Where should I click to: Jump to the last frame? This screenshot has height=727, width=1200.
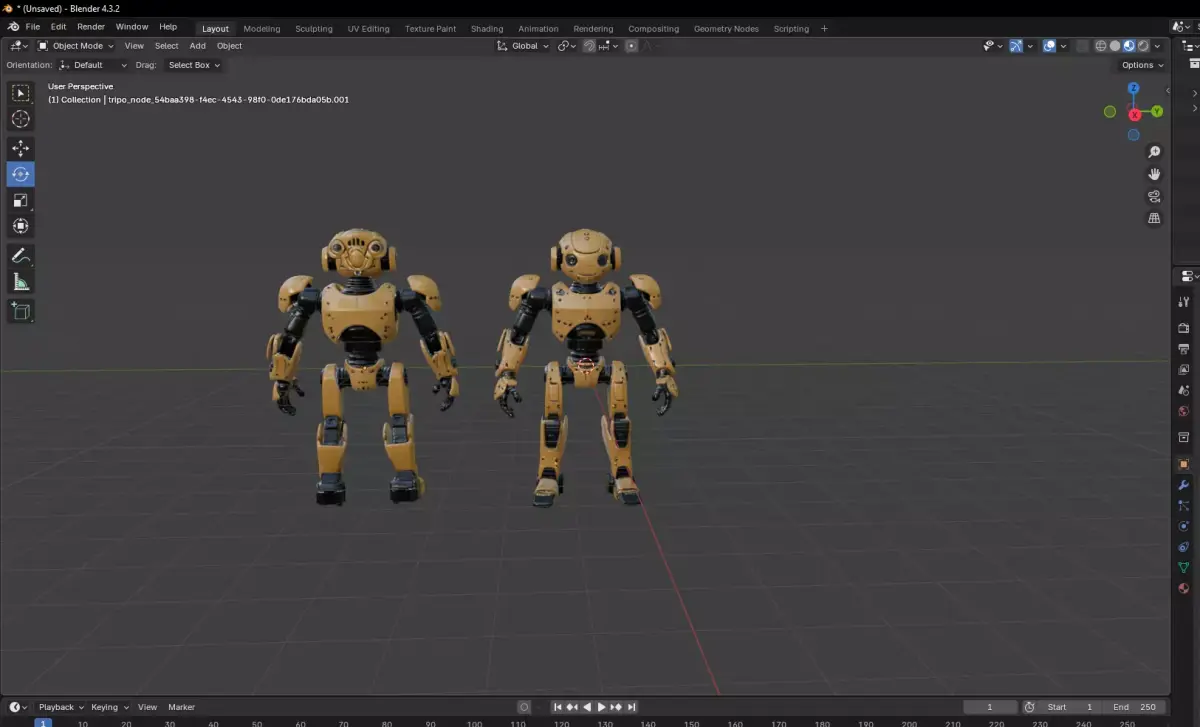tap(632, 707)
